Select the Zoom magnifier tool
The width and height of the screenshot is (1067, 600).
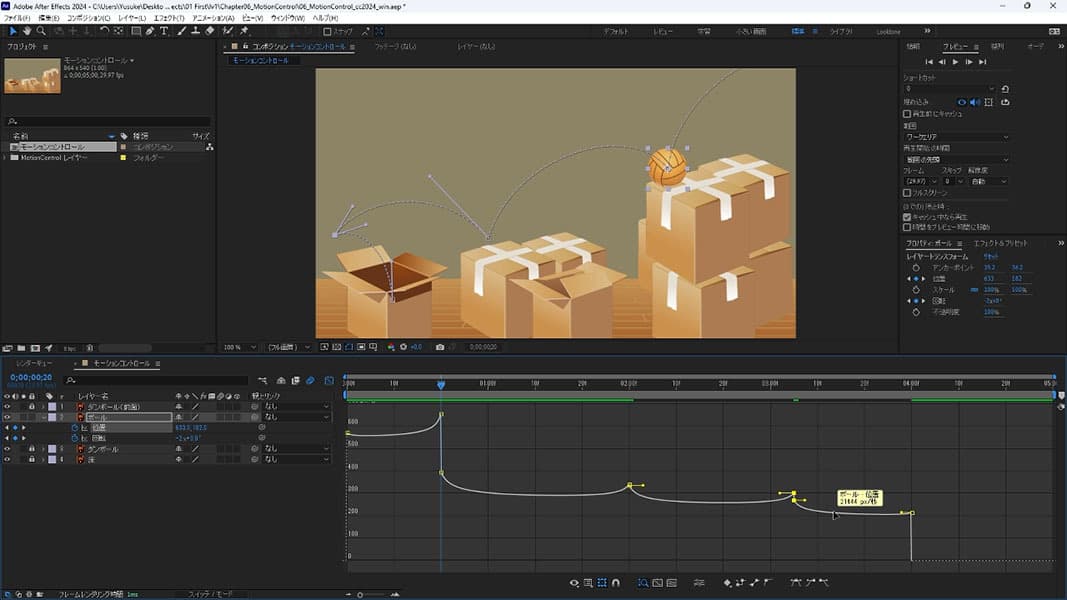pyautogui.click(x=41, y=31)
